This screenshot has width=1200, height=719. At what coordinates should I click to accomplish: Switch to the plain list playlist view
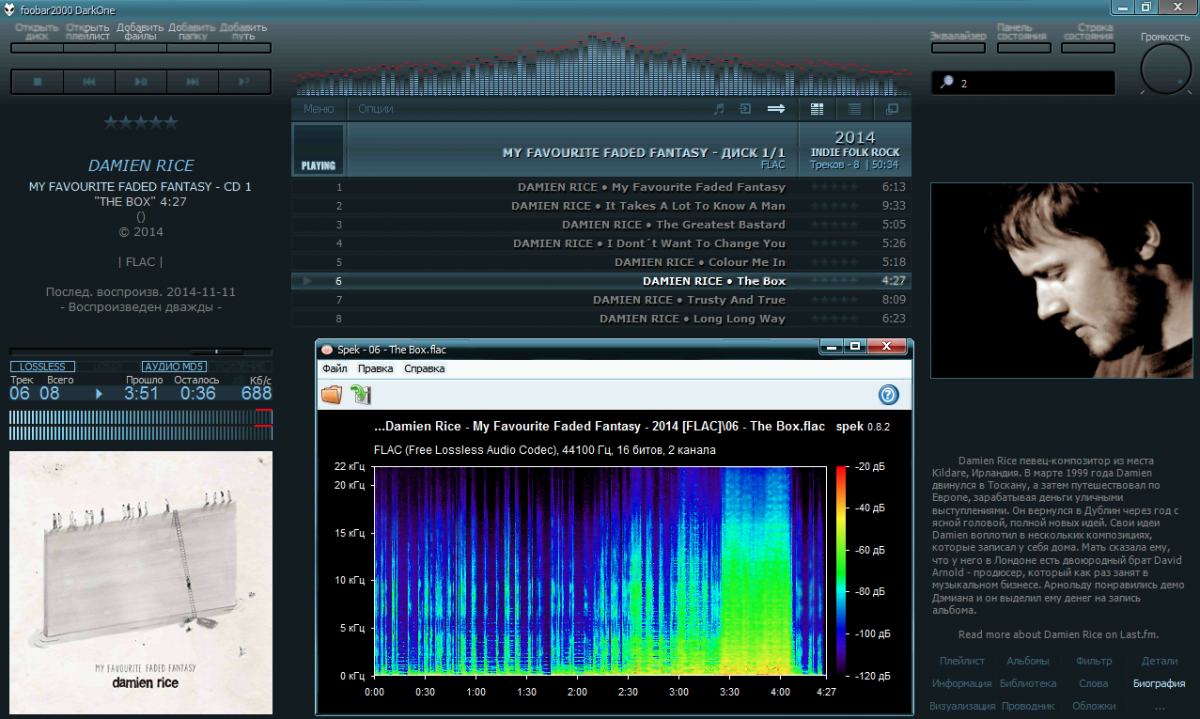tap(855, 109)
